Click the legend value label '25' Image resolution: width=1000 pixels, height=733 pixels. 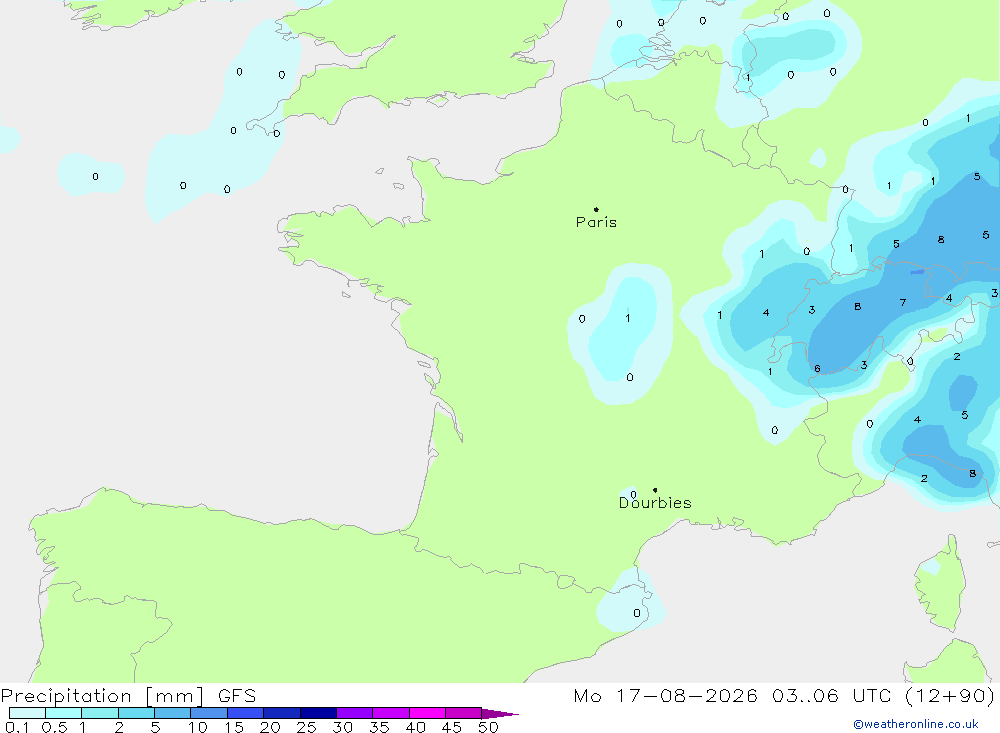coord(307,727)
